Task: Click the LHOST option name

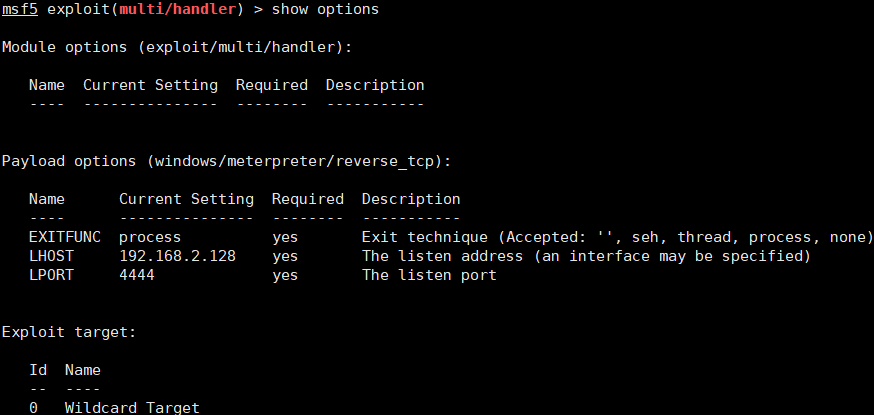Action: pos(51,256)
